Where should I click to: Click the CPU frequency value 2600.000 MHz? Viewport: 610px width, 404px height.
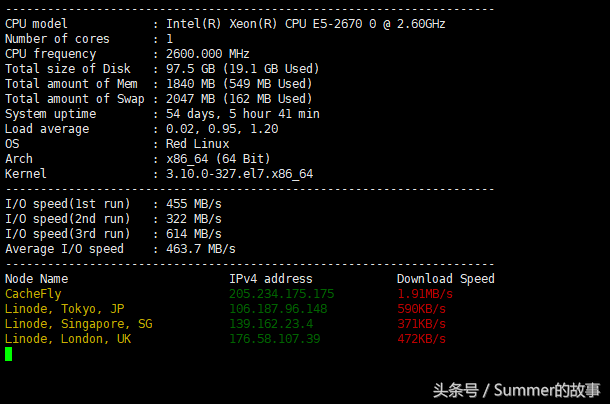pos(208,54)
